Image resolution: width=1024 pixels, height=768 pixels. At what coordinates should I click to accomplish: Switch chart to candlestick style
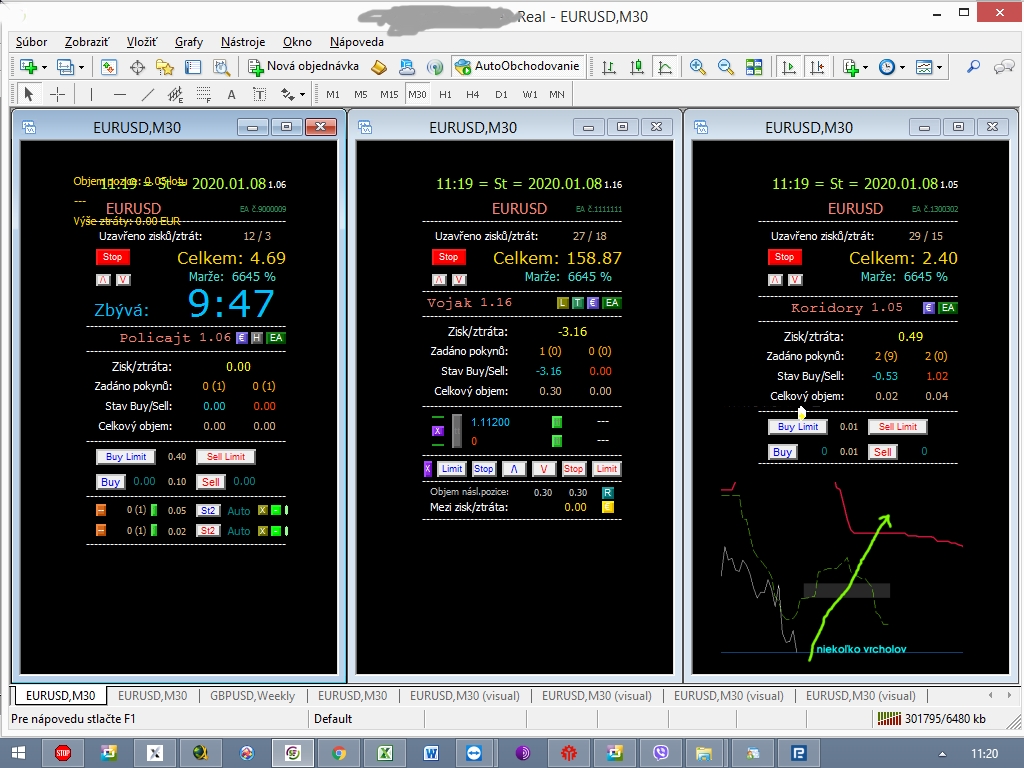tap(637, 67)
